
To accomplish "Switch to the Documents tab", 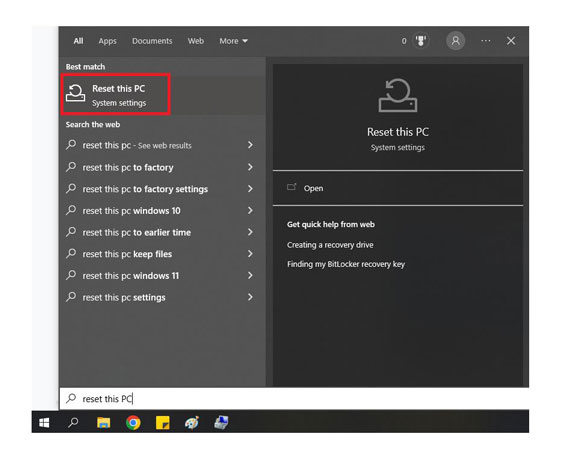I will (x=152, y=41).
